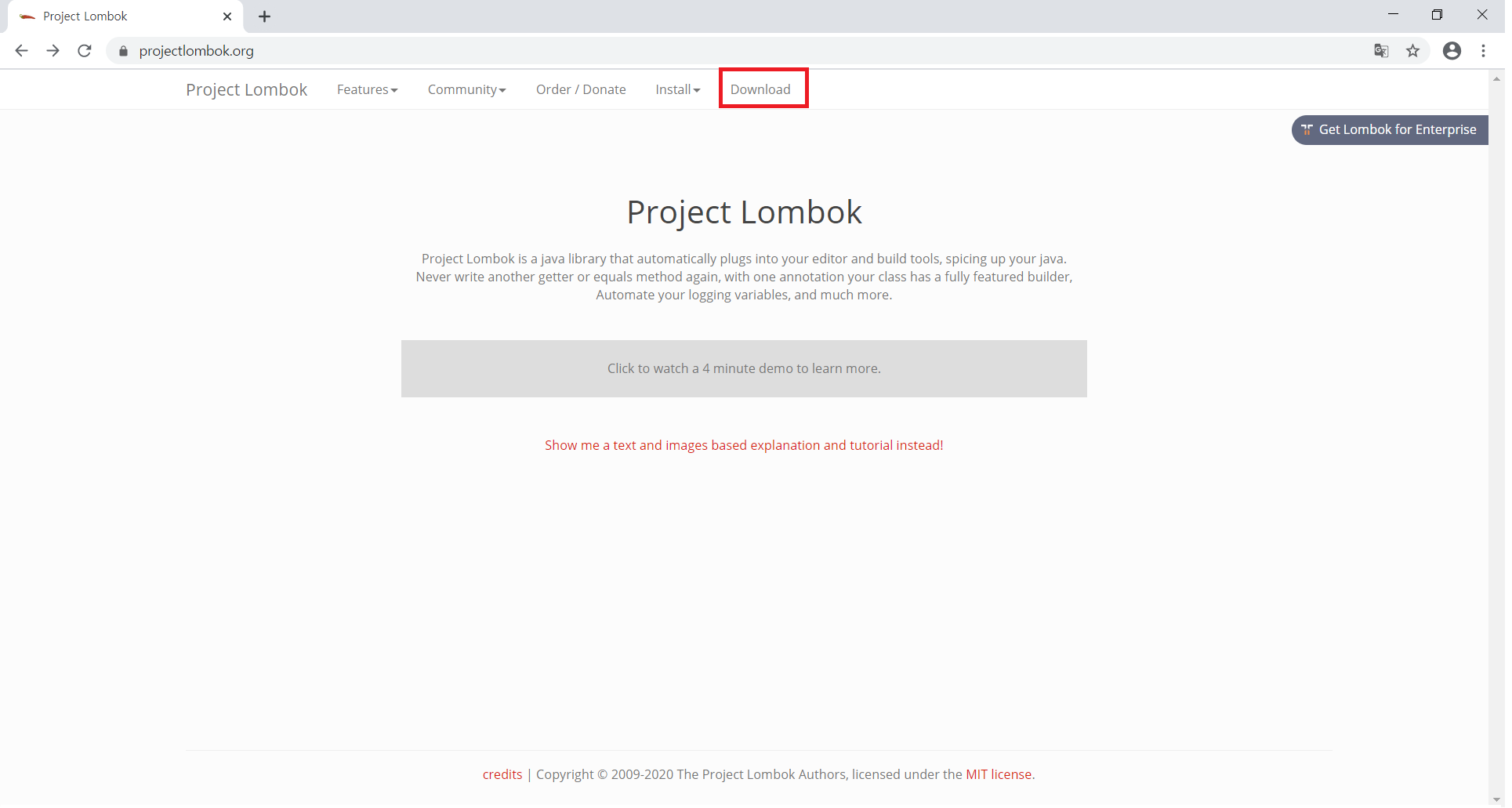Reload the projectlombok.org page
Viewport: 1512px width, 808px height.
pos(85,51)
